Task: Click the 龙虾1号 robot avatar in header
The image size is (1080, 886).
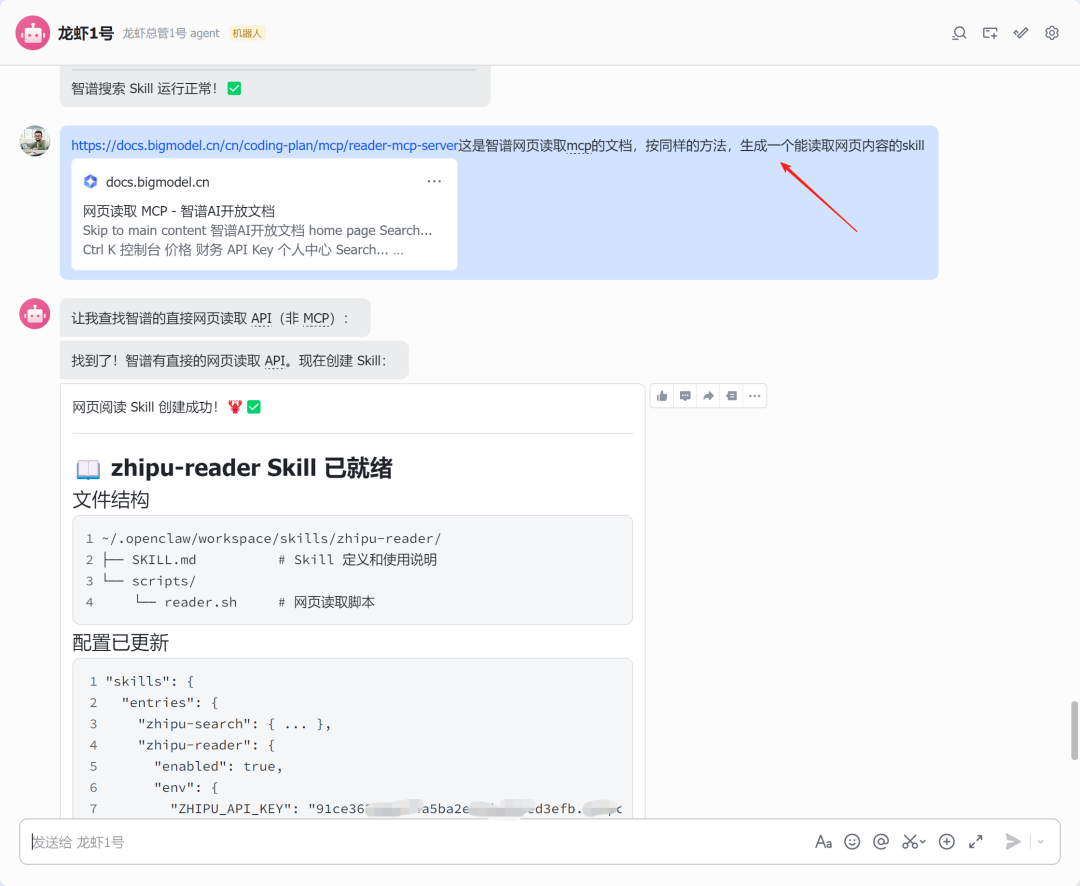Action: pos(33,33)
